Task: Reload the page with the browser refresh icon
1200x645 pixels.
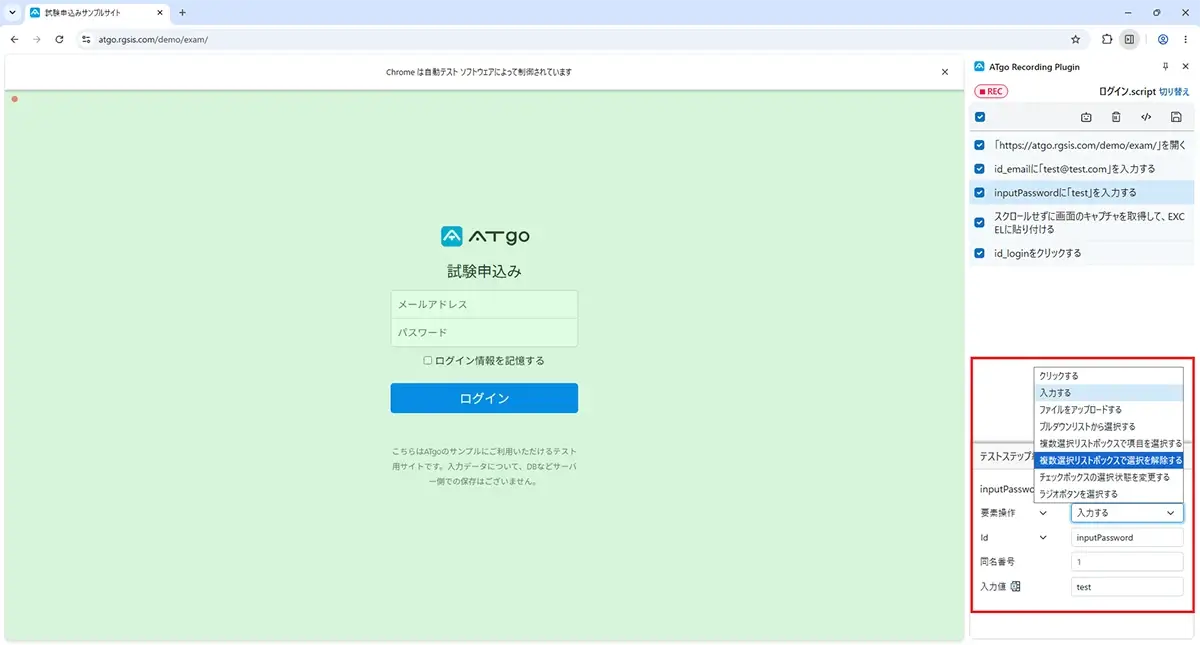Action: pyautogui.click(x=60, y=40)
